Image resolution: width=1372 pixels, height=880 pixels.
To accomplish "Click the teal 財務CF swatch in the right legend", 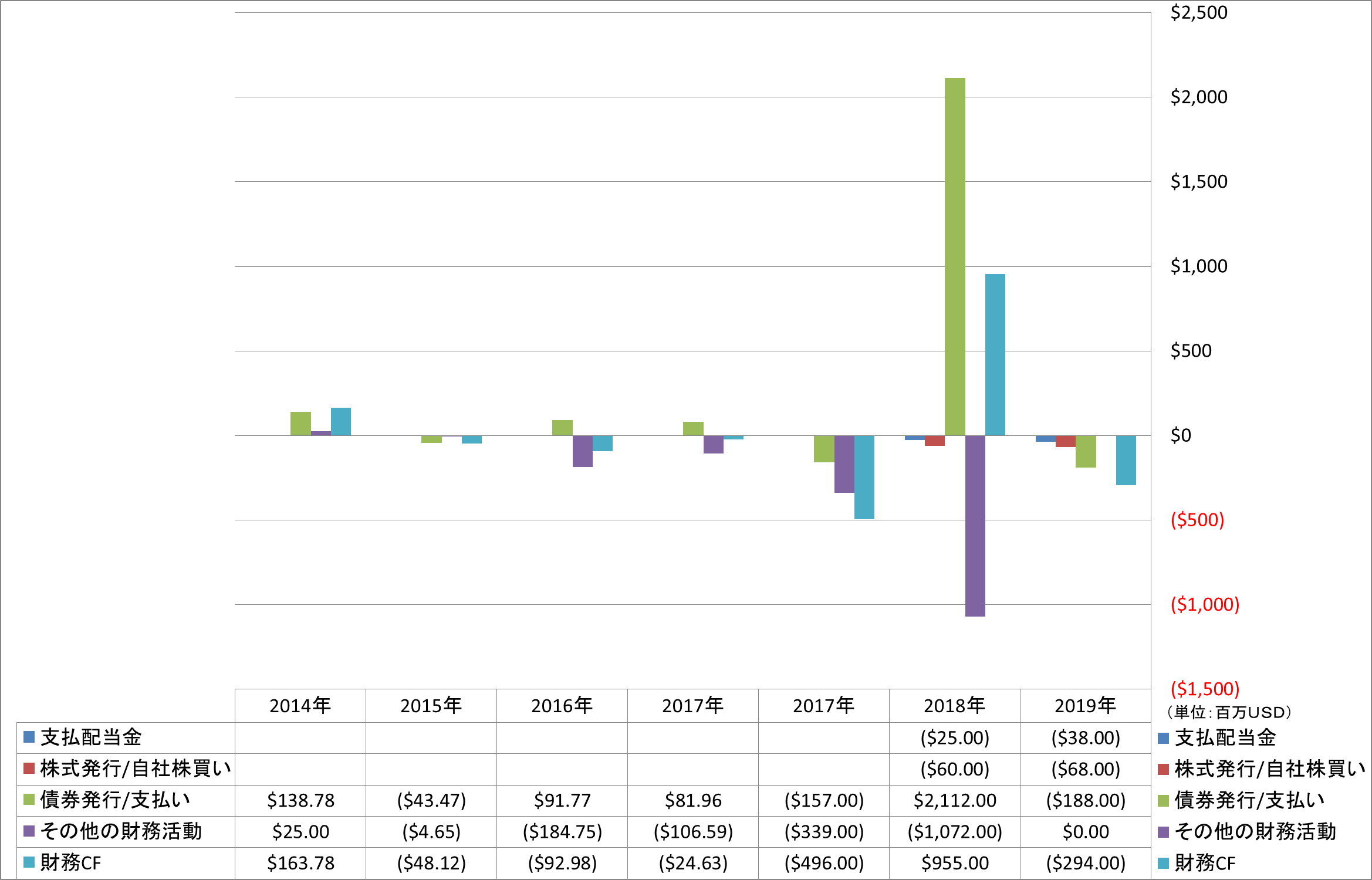I will (1163, 863).
